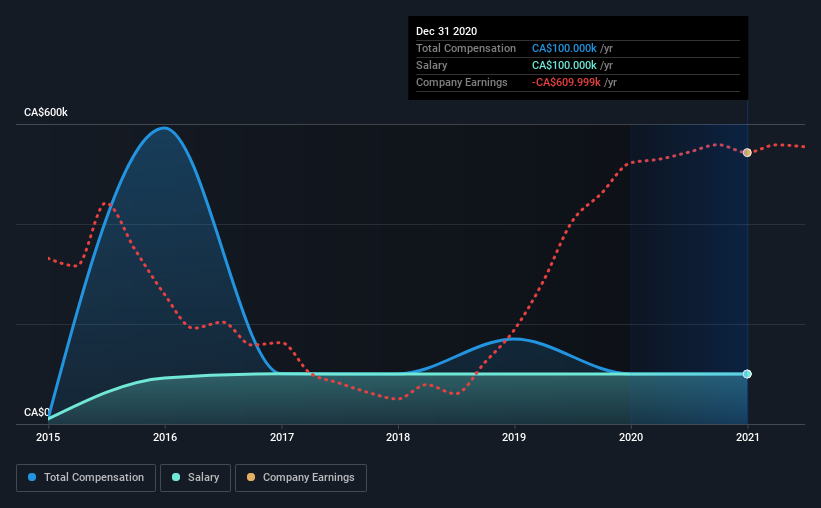Click the Salary CA$100.000k tooltip value
821x508 pixels.
tap(564, 65)
